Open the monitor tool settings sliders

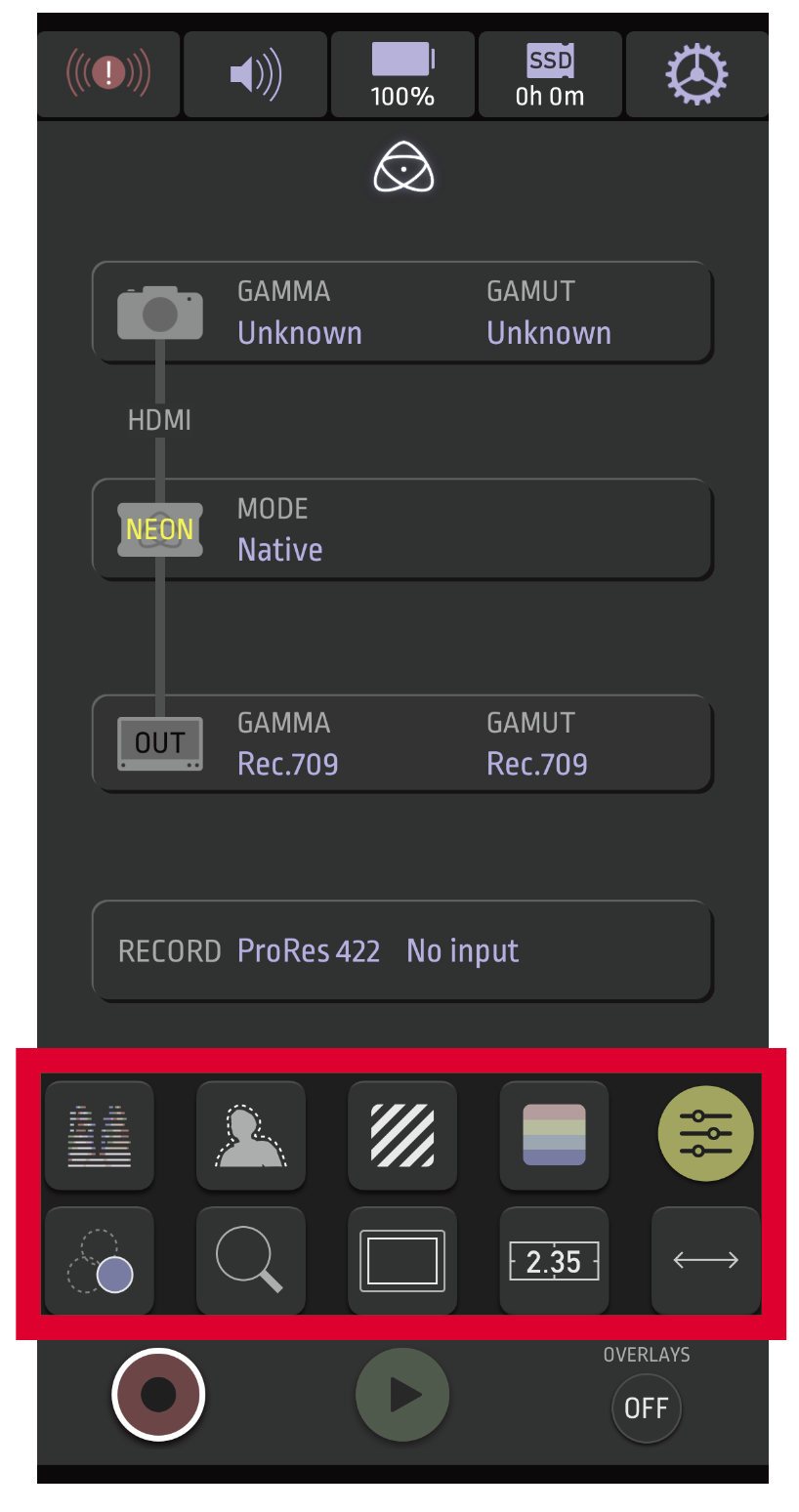tap(705, 1133)
